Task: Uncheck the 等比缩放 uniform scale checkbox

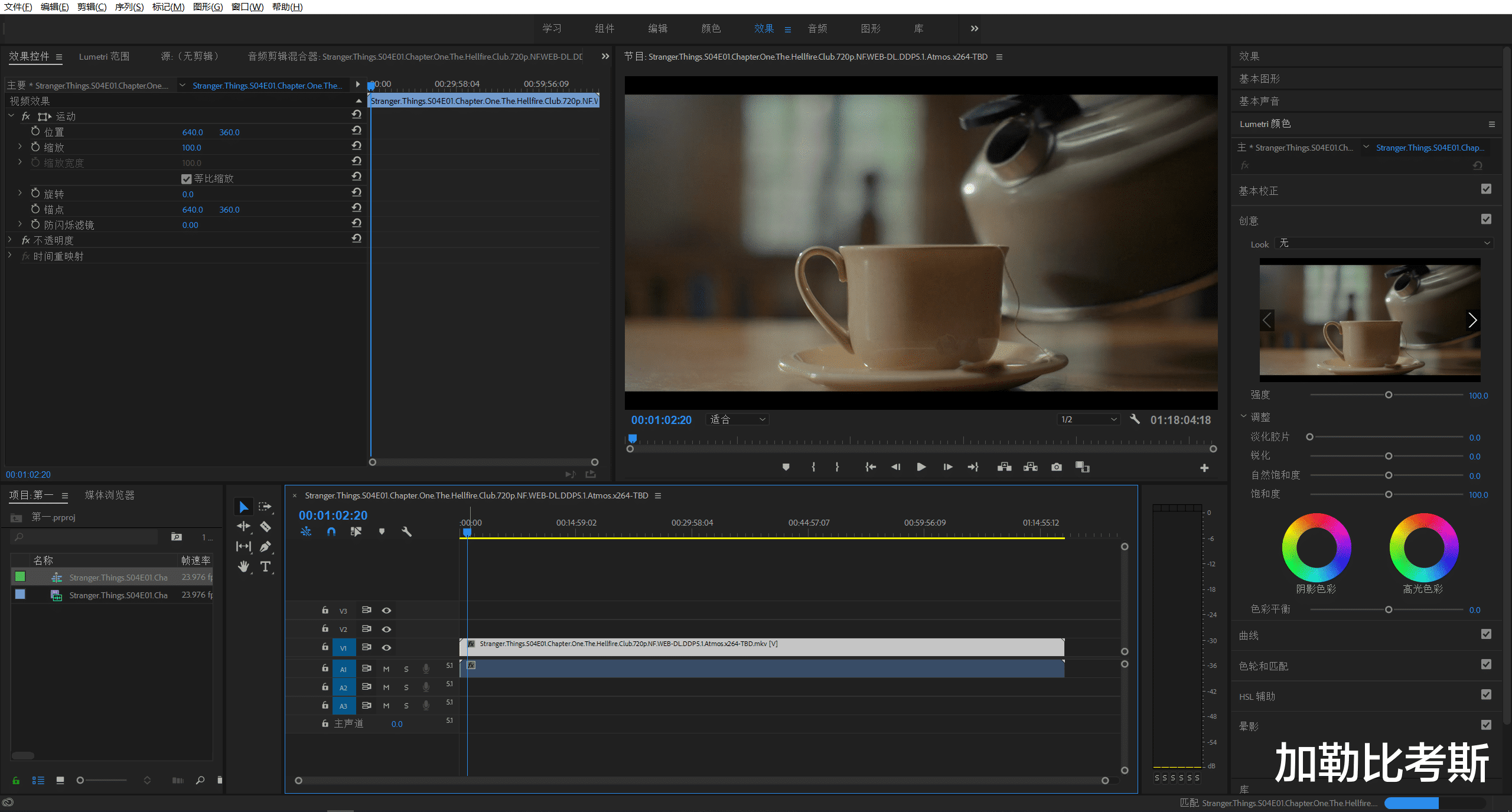Action: pos(187,179)
